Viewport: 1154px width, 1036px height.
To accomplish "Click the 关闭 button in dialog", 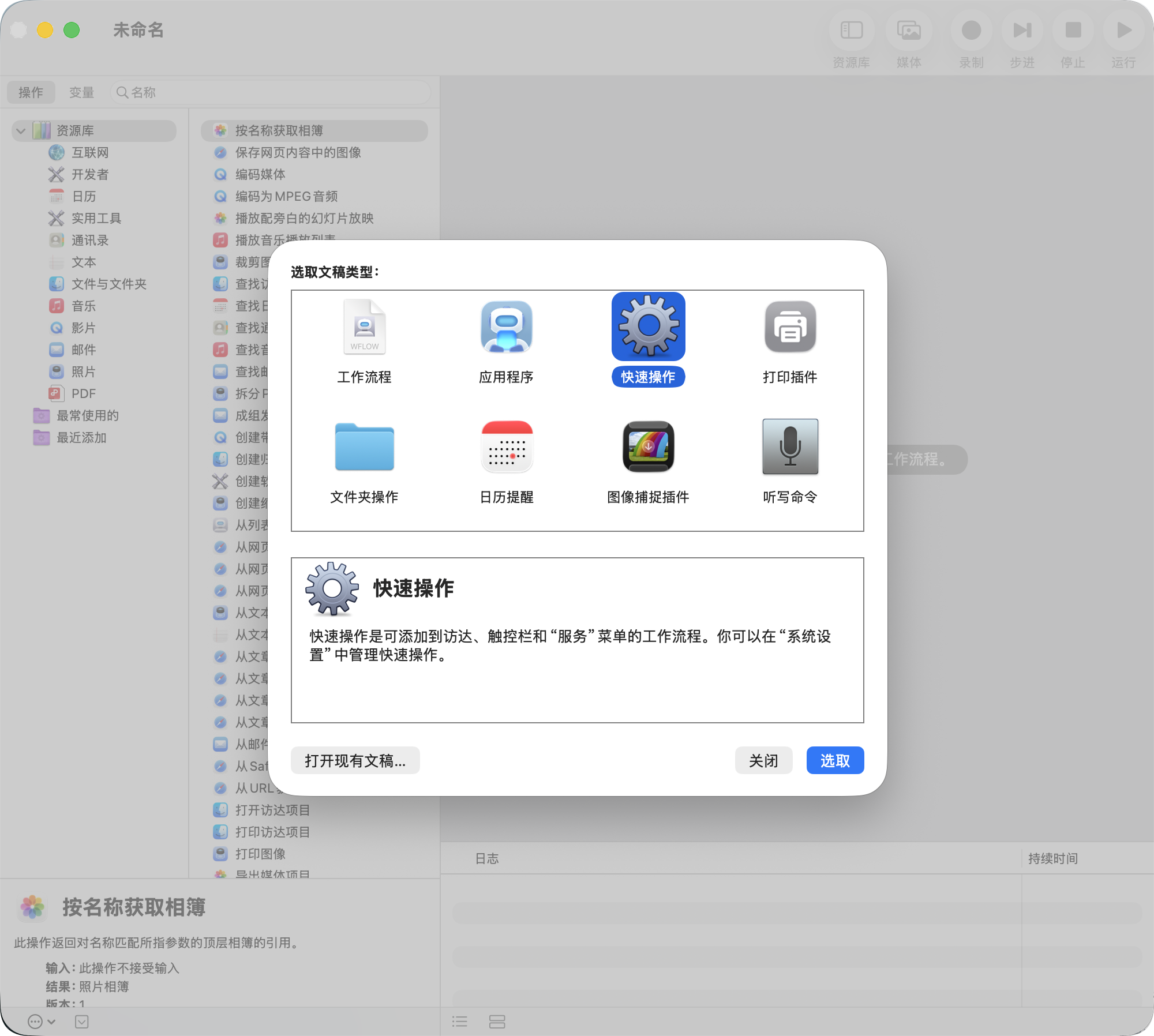I will click(763, 760).
